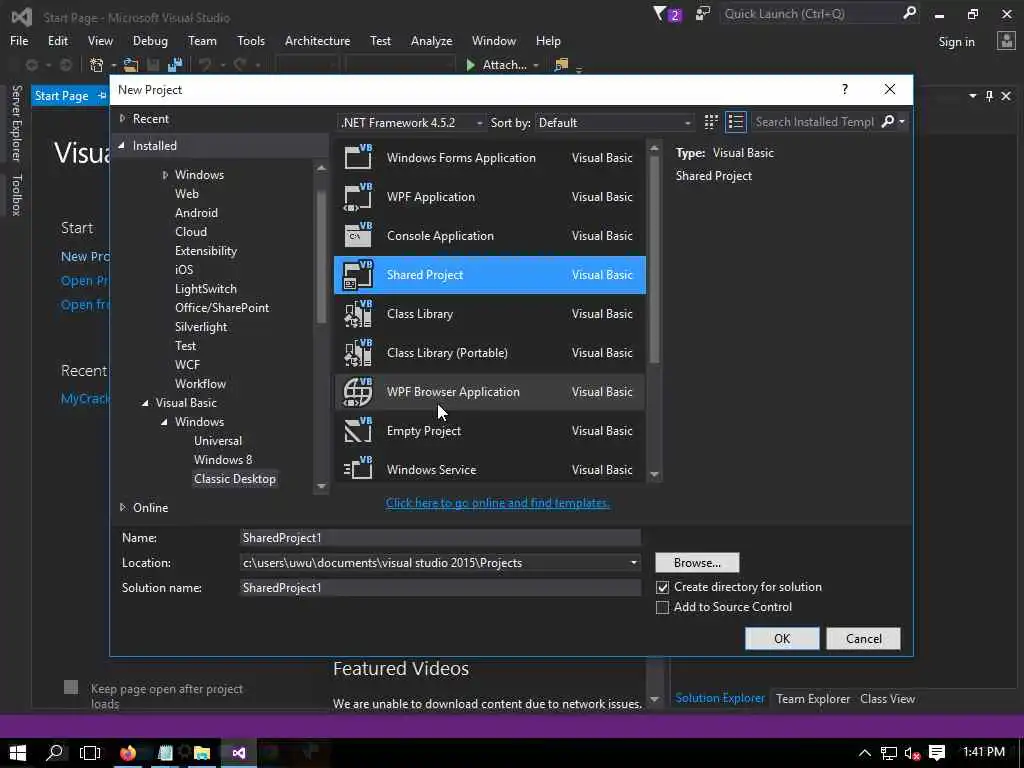
Task: Click OK to create the project
Action: [x=782, y=639]
